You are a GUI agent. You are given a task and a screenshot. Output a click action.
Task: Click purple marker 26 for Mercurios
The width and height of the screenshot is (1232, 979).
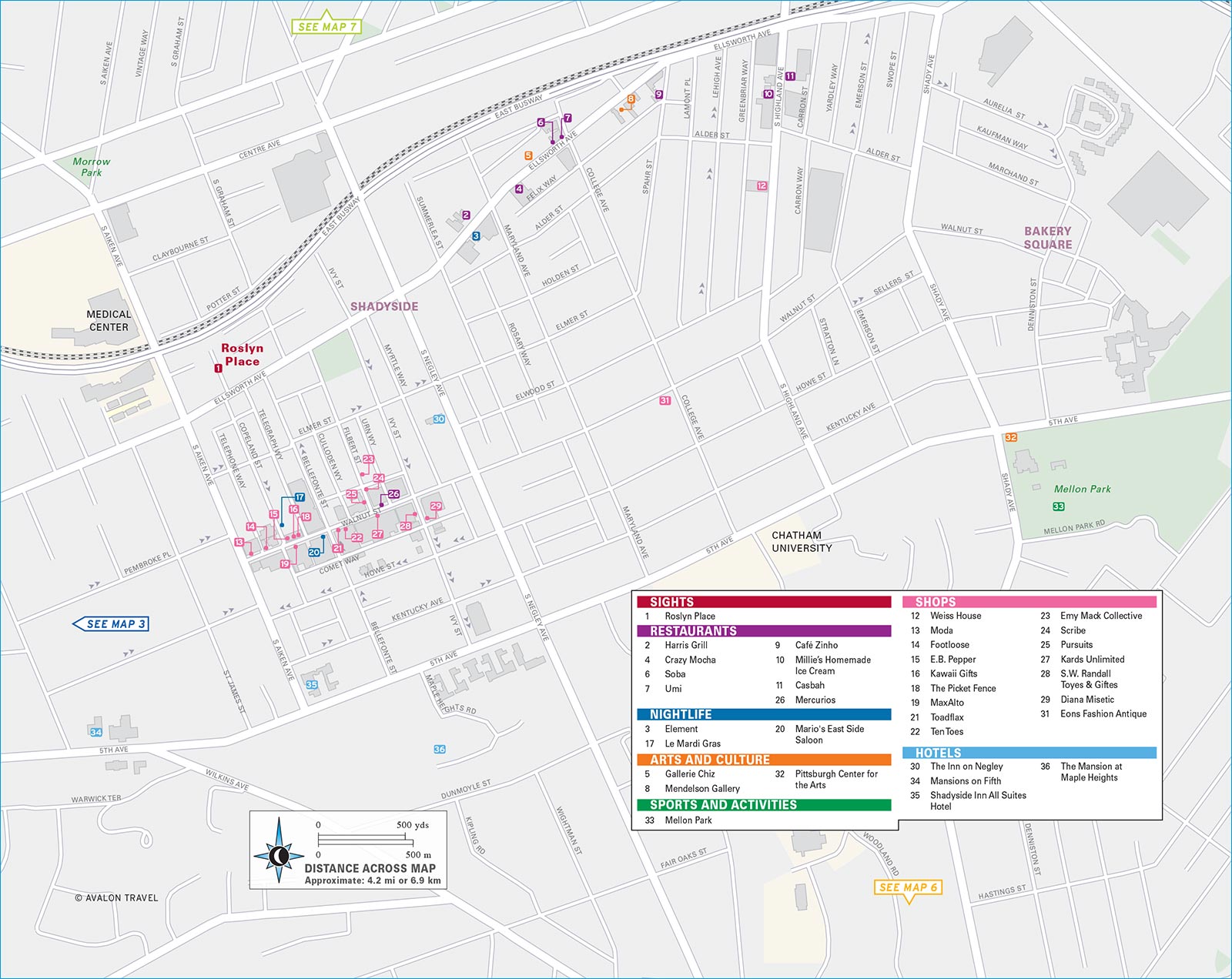393,494
